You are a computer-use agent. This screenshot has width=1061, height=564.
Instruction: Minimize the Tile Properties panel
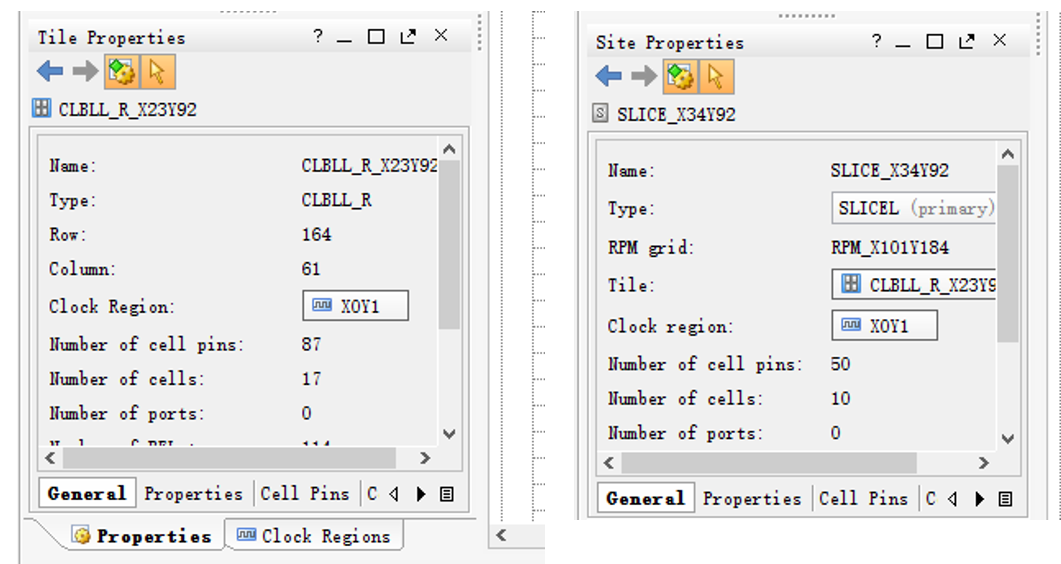point(344,41)
